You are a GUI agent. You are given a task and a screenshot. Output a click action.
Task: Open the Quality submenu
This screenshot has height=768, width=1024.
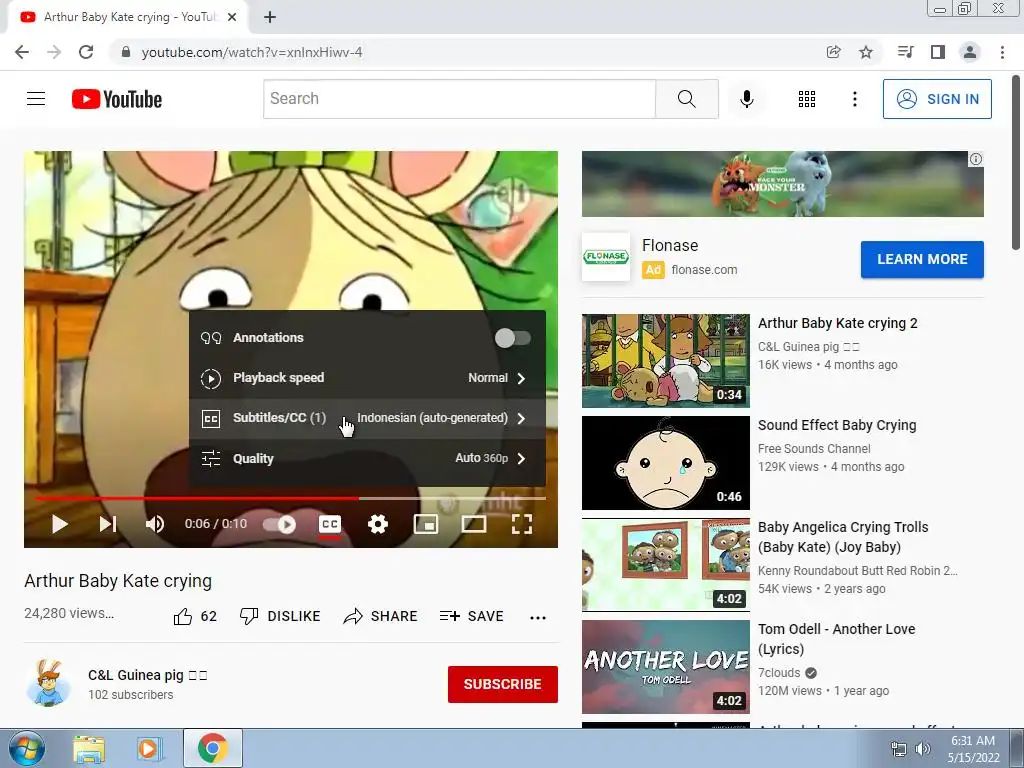point(367,458)
